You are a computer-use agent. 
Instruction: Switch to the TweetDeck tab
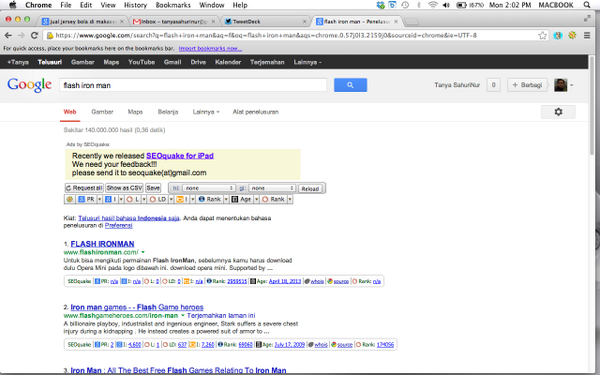coord(266,22)
